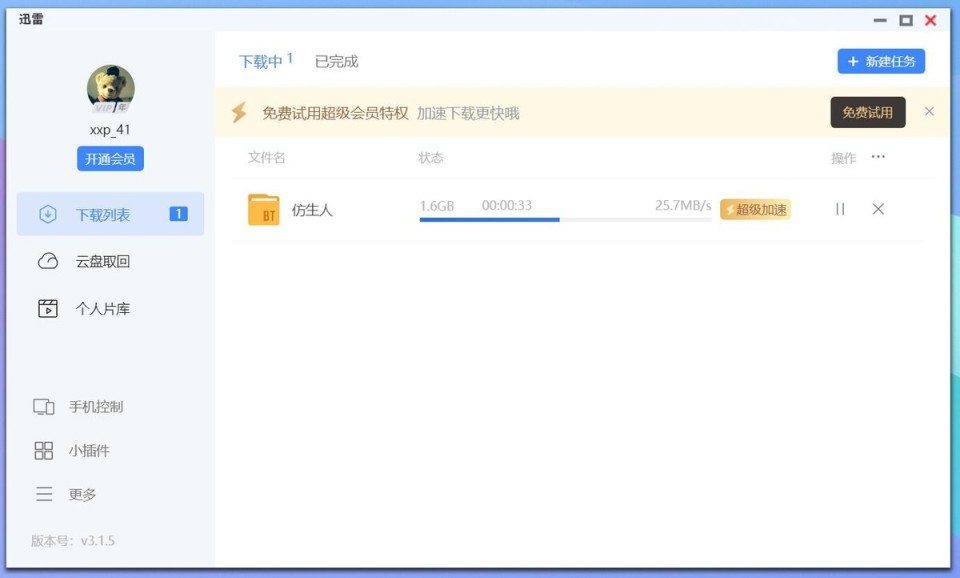Image resolution: width=960 pixels, height=578 pixels.
Task: Click 新建任务 to create a new task
Action: coord(881,61)
